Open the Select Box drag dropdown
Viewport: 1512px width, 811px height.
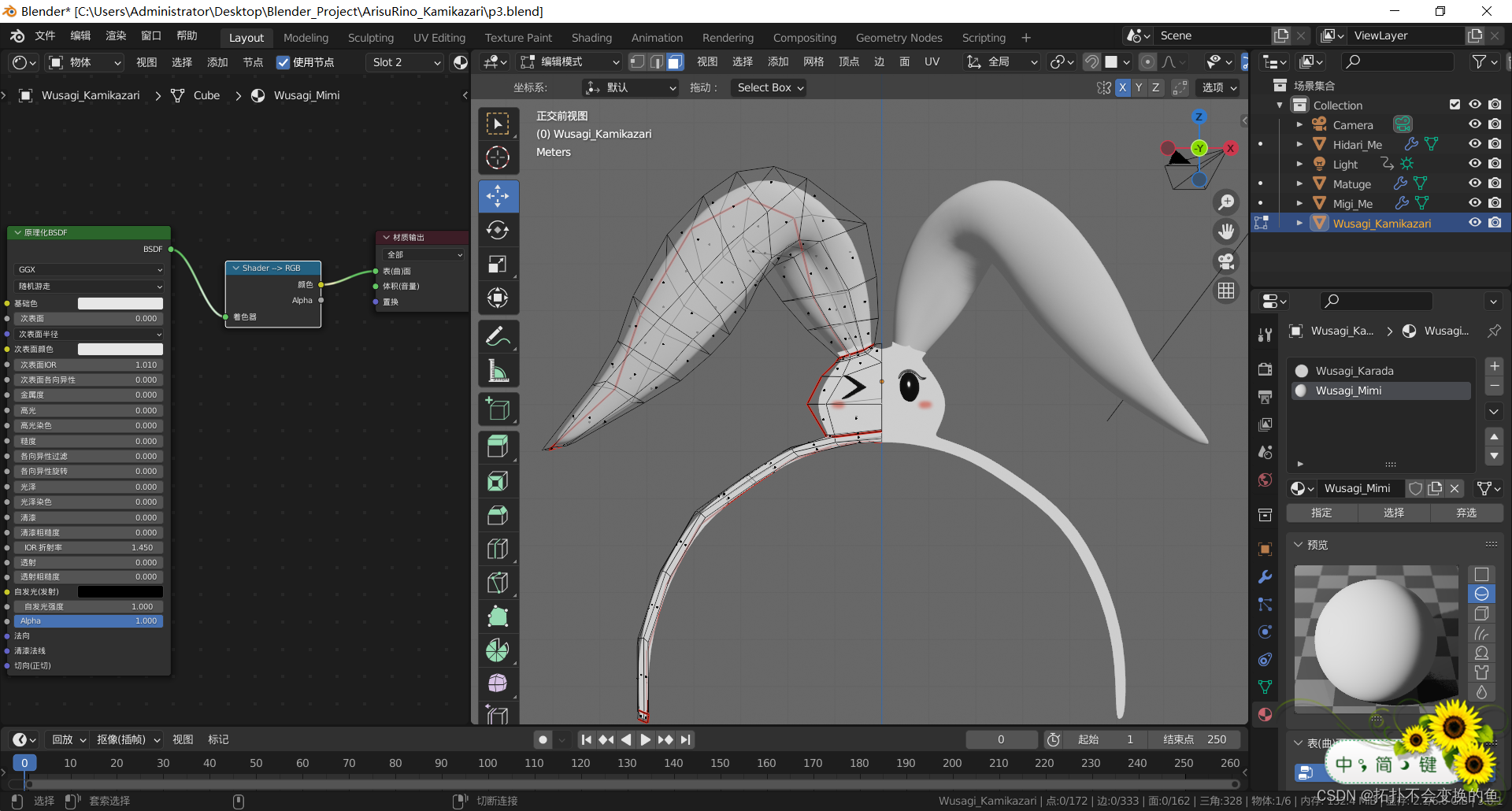click(770, 87)
